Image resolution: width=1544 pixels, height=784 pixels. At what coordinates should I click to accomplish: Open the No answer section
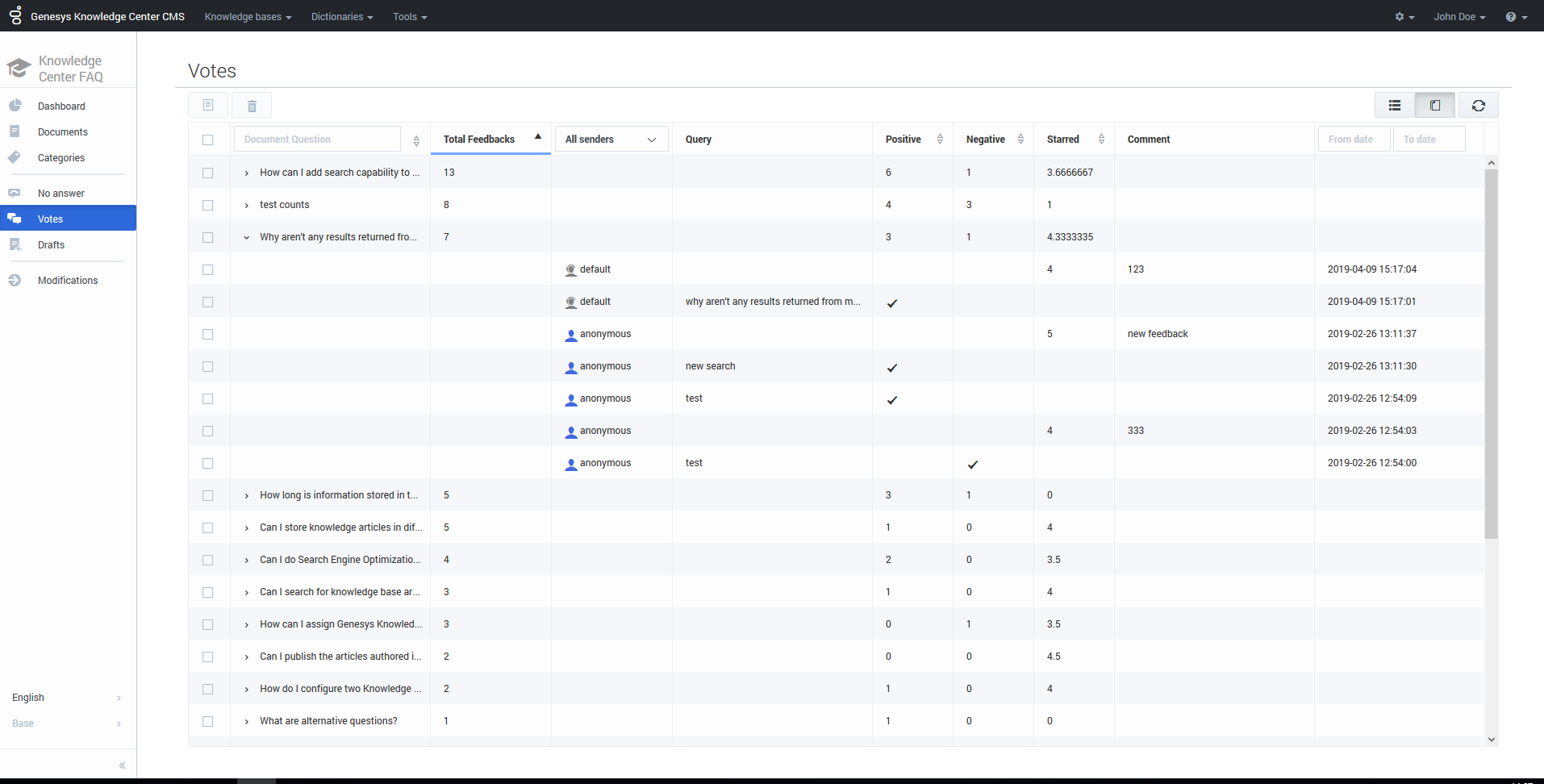(61, 194)
